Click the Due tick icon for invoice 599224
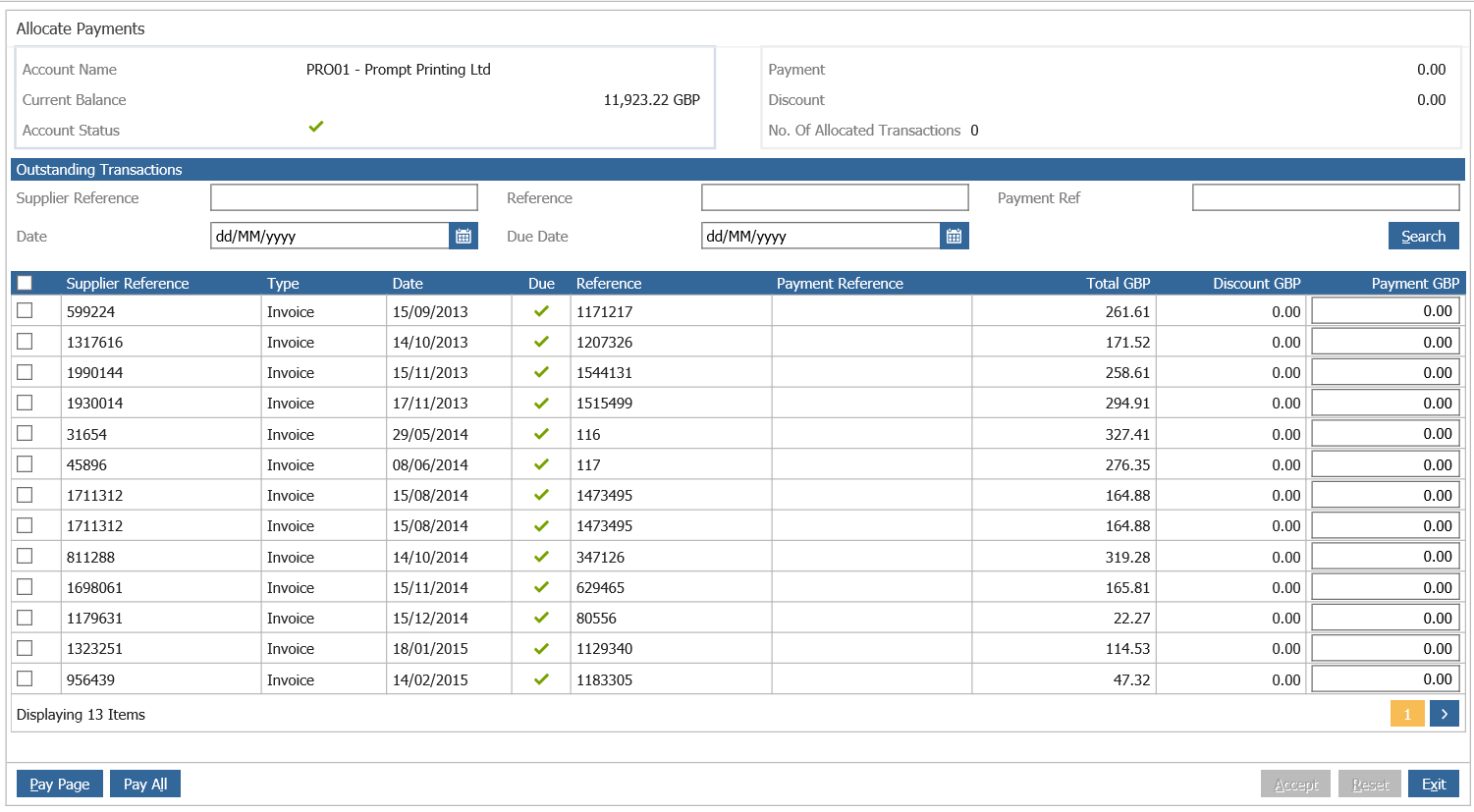 (541, 311)
